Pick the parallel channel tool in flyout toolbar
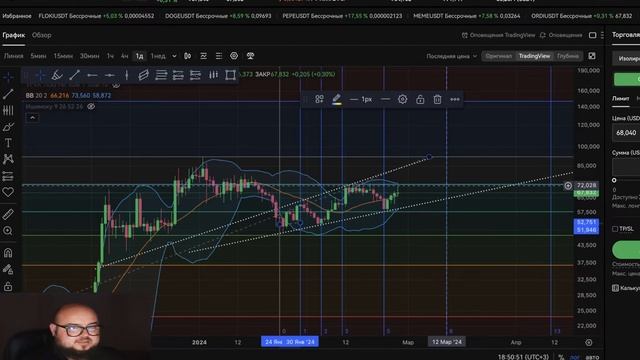This screenshot has width=640, height=360. click(143, 75)
